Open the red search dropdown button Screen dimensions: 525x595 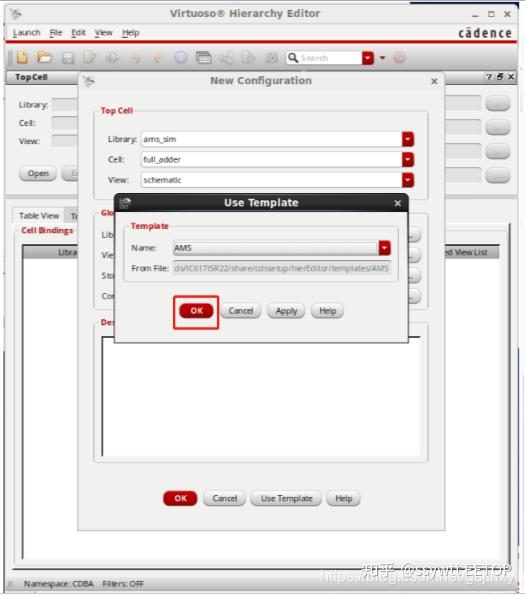click(x=368, y=58)
